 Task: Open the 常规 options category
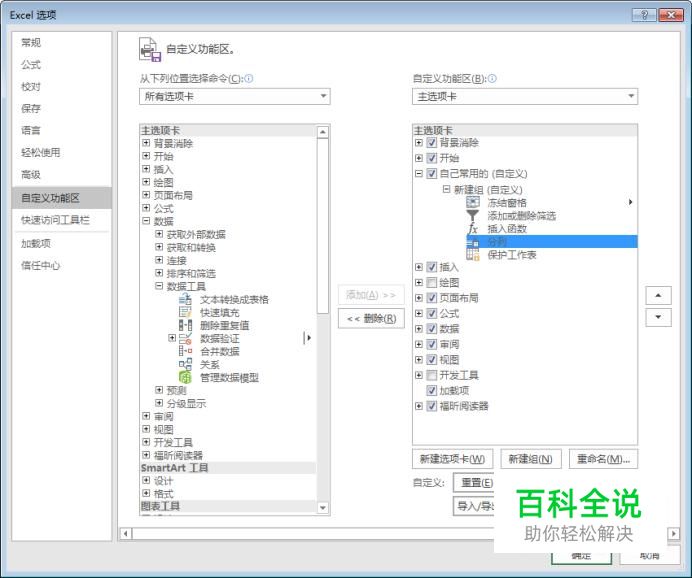[61, 43]
